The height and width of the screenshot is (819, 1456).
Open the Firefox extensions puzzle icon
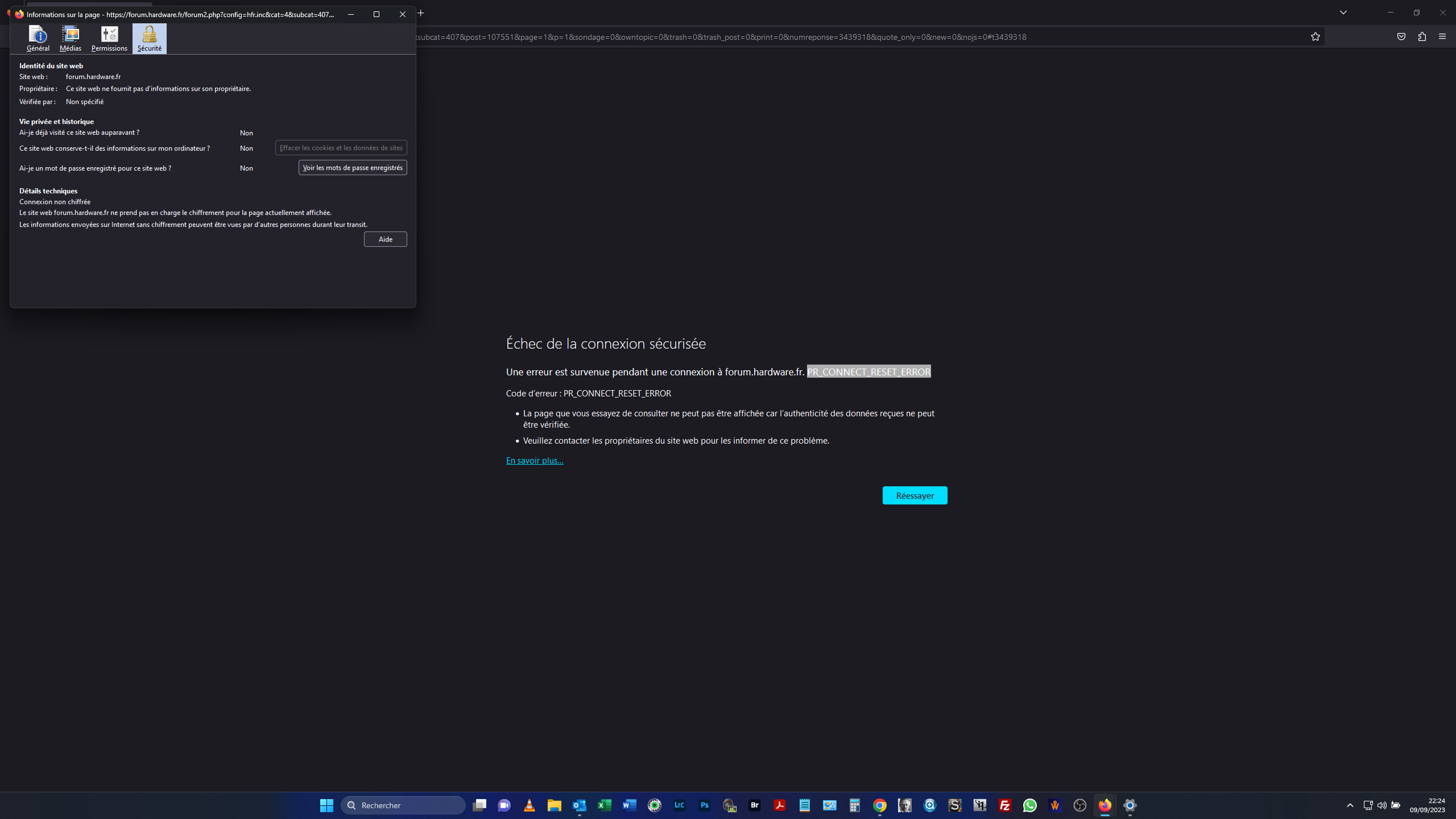click(1422, 37)
